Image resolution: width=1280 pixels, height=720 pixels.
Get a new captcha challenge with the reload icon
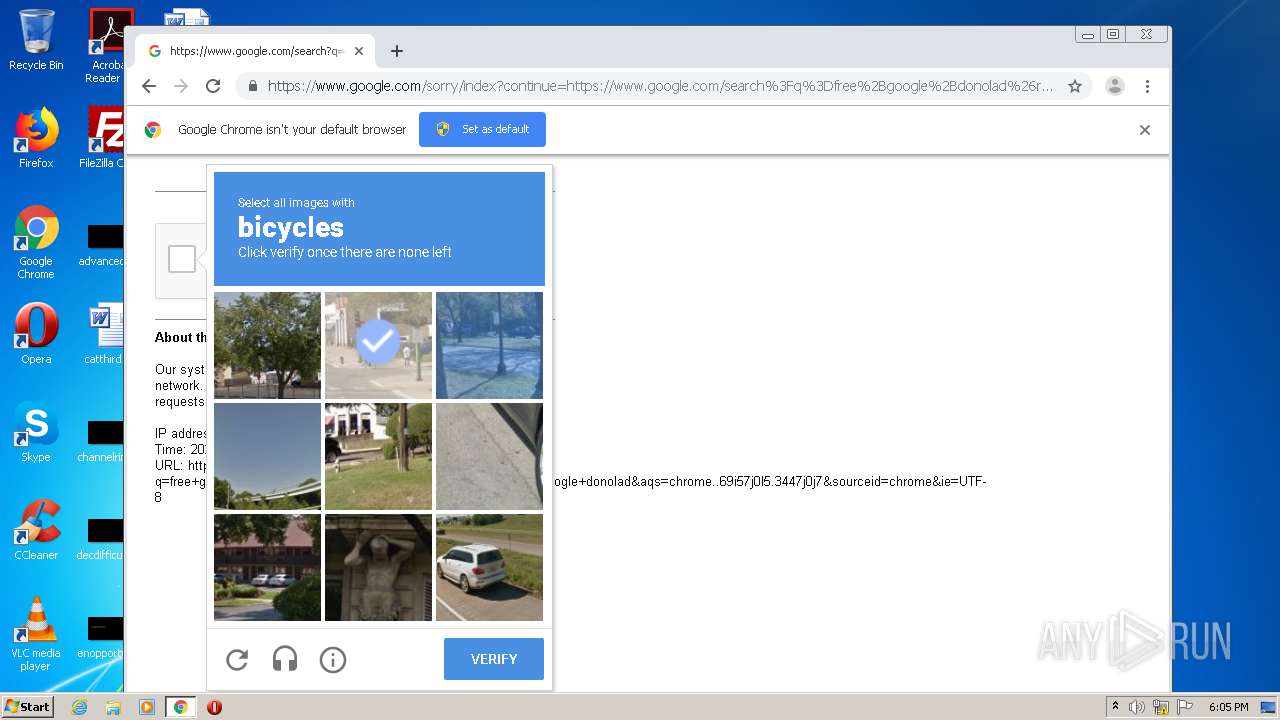pos(237,660)
